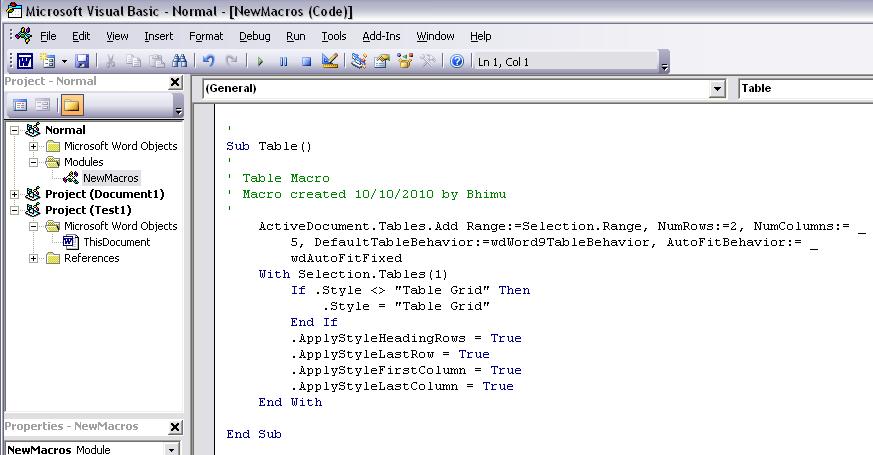Run the macro with the play icon
Viewport: 873px width, 455px height.
coord(260,61)
